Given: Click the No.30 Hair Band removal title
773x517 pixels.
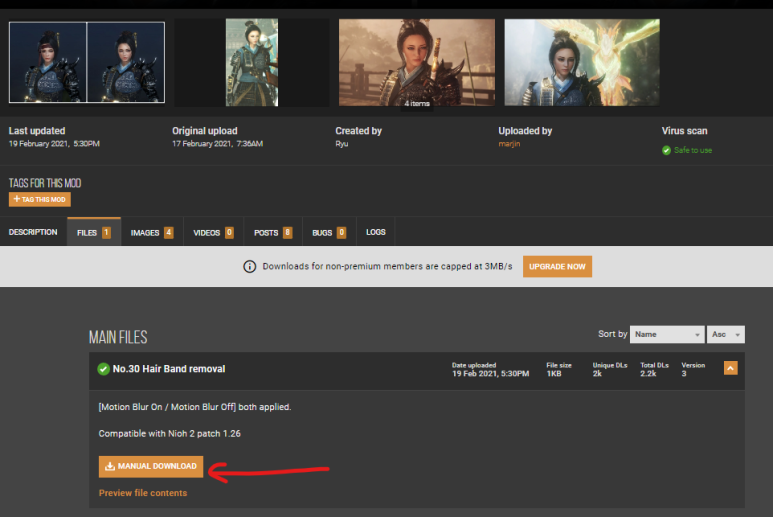Looking at the screenshot, I should pos(169,369).
